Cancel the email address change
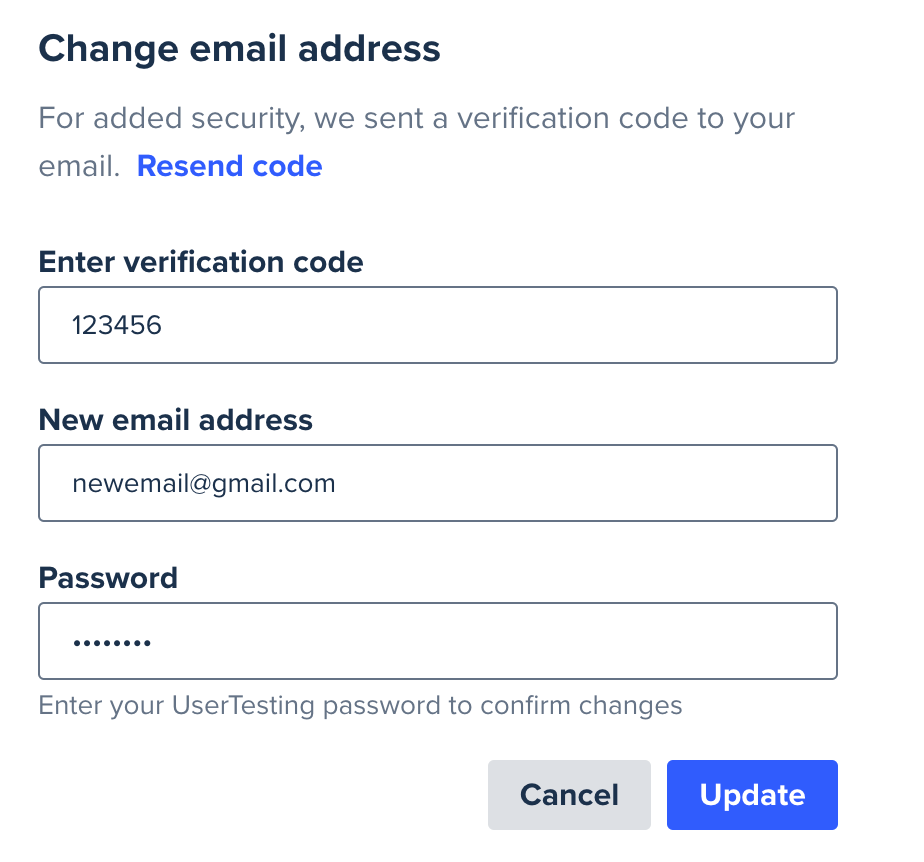Viewport: 924px width, 862px height. pyautogui.click(x=569, y=795)
